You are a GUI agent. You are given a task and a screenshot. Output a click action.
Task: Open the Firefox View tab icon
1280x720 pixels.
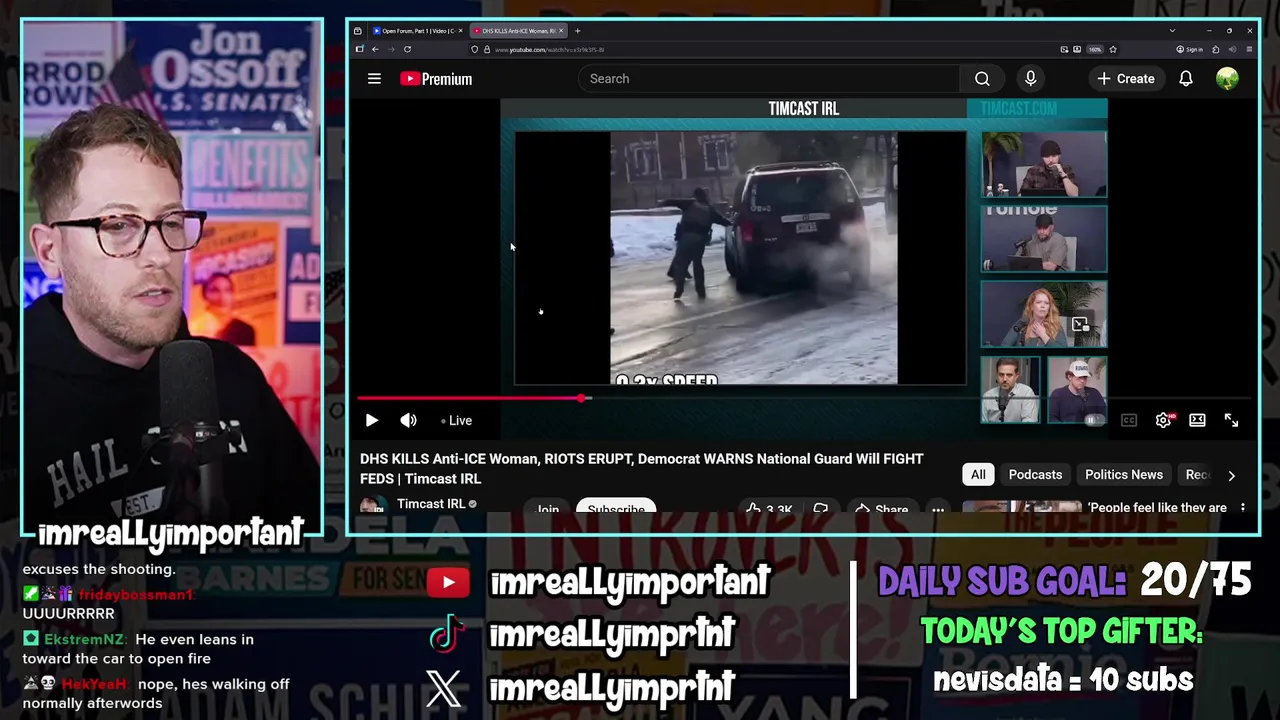pyautogui.click(x=357, y=31)
